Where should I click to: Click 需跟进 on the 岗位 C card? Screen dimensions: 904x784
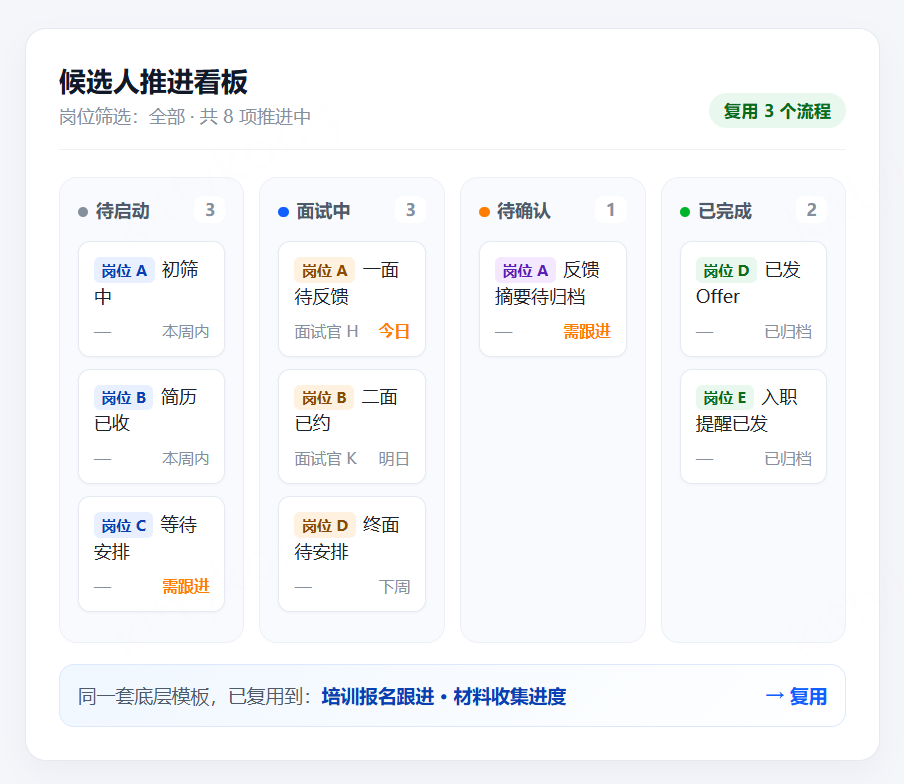[x=186, y=587]
